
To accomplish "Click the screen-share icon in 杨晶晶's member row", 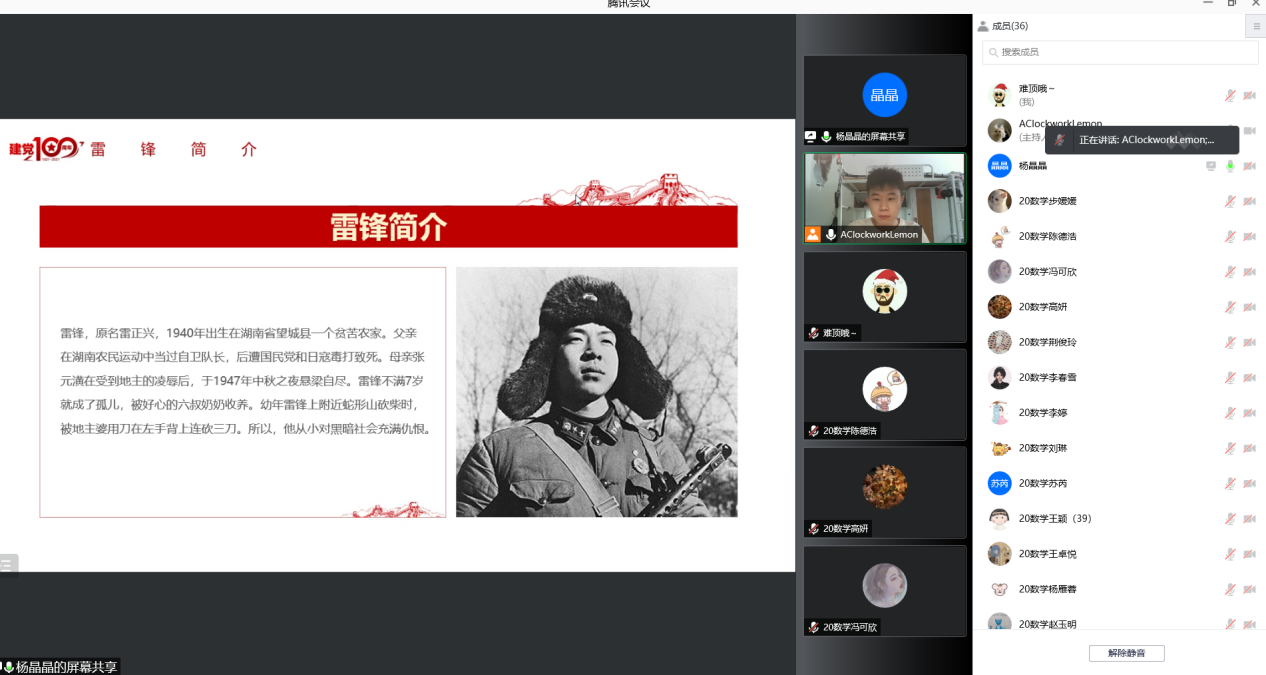I will [x=1211, y=166].
